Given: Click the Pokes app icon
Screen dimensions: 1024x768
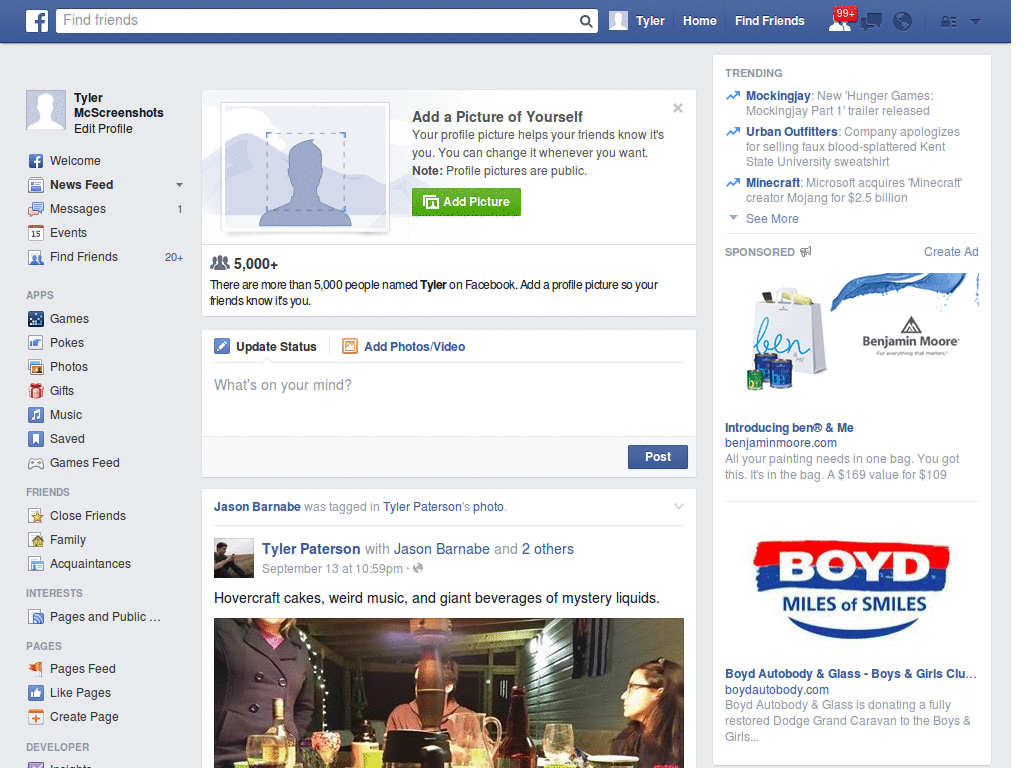Looking at the screenshot, I should (36, 343).
